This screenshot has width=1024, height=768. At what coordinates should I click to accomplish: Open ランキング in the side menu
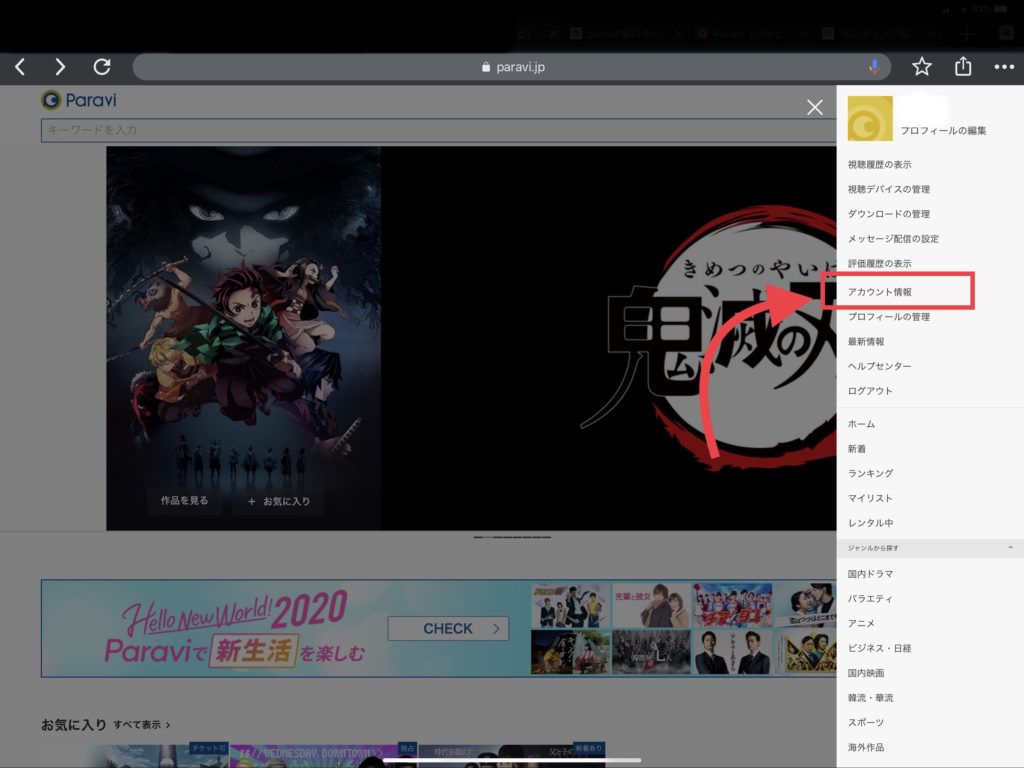point(870,473)
